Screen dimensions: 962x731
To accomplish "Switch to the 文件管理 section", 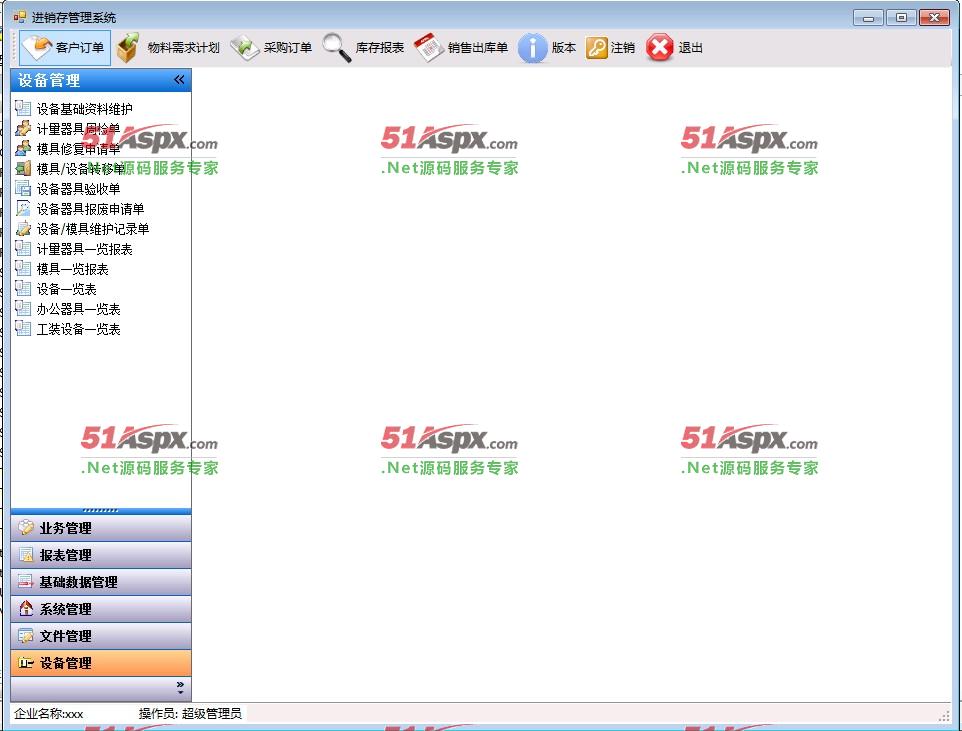I will pyautogui.click(x=101, y=636).
